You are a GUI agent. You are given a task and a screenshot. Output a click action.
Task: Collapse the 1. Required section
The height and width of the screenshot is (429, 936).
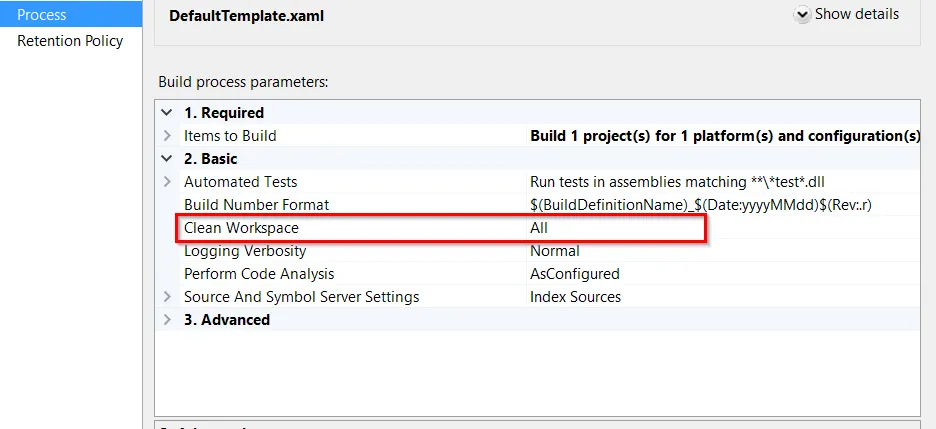click(167, 113)
